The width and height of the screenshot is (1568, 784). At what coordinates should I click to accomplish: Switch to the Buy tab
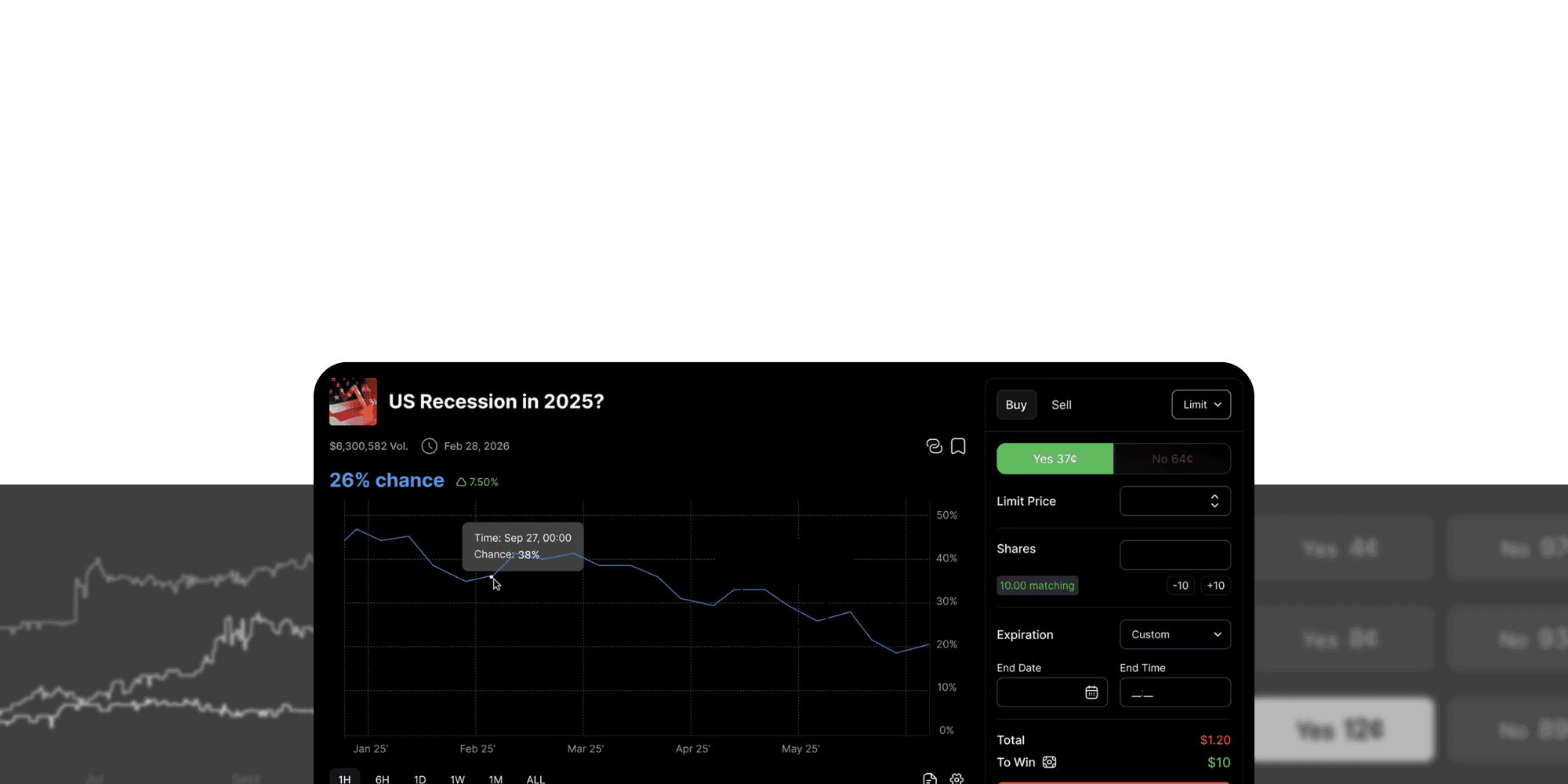coord(1016,405)
